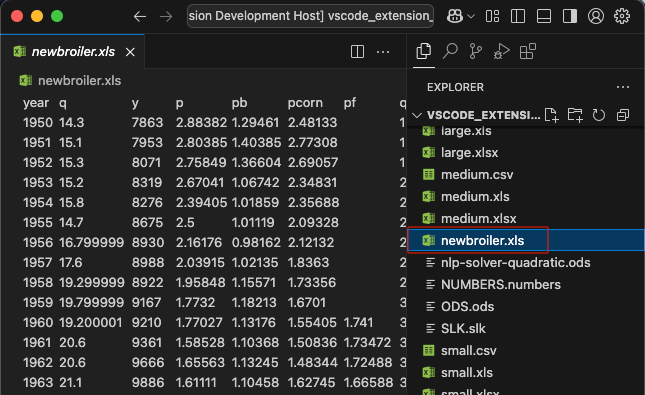Click cell value 1.72488
645x395 pixels.
(368, 362)
